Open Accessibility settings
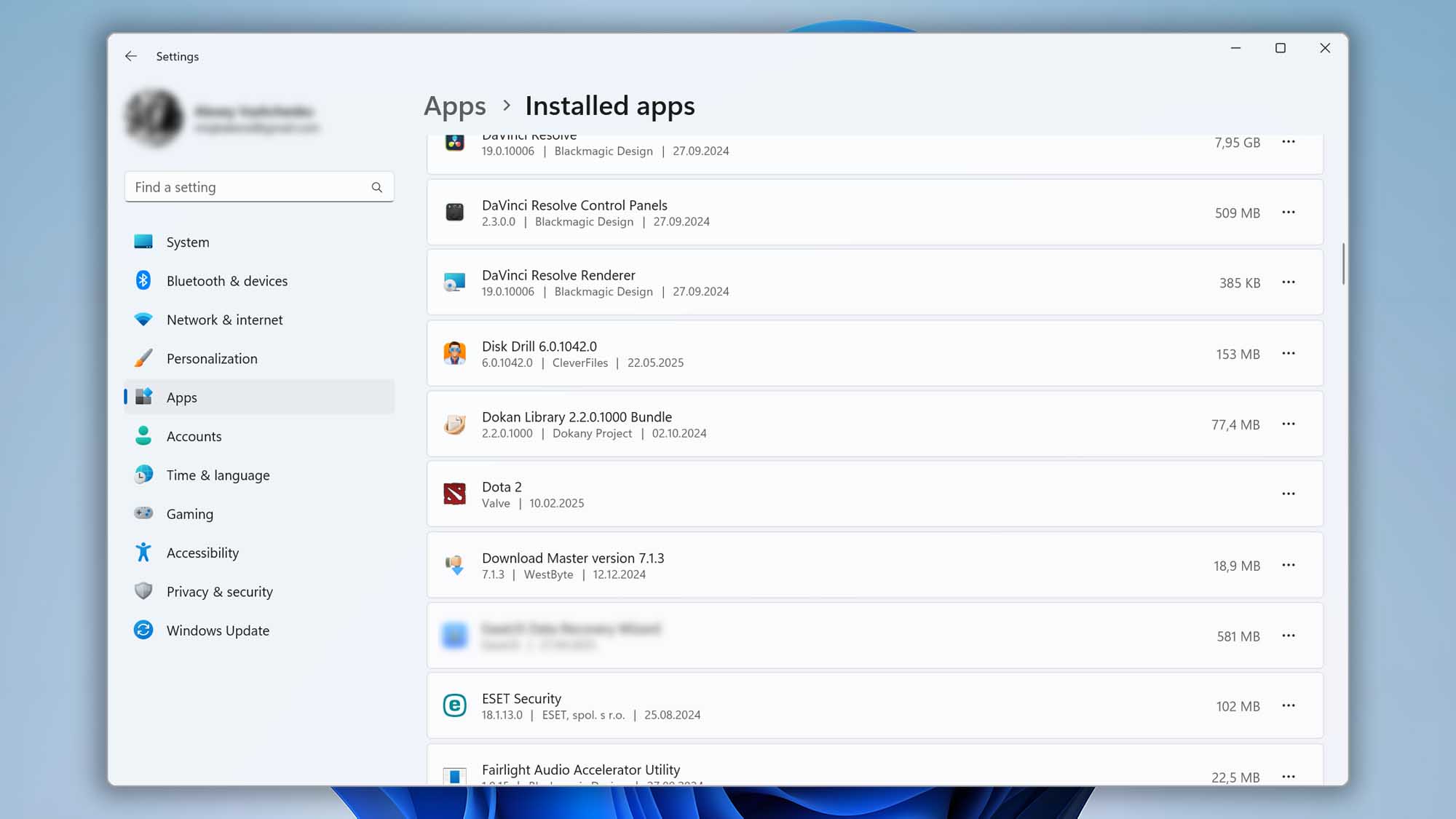Image resolution: width=1456 pixels, height=819 pixels. pyautogui.click(x=259, y=553)
